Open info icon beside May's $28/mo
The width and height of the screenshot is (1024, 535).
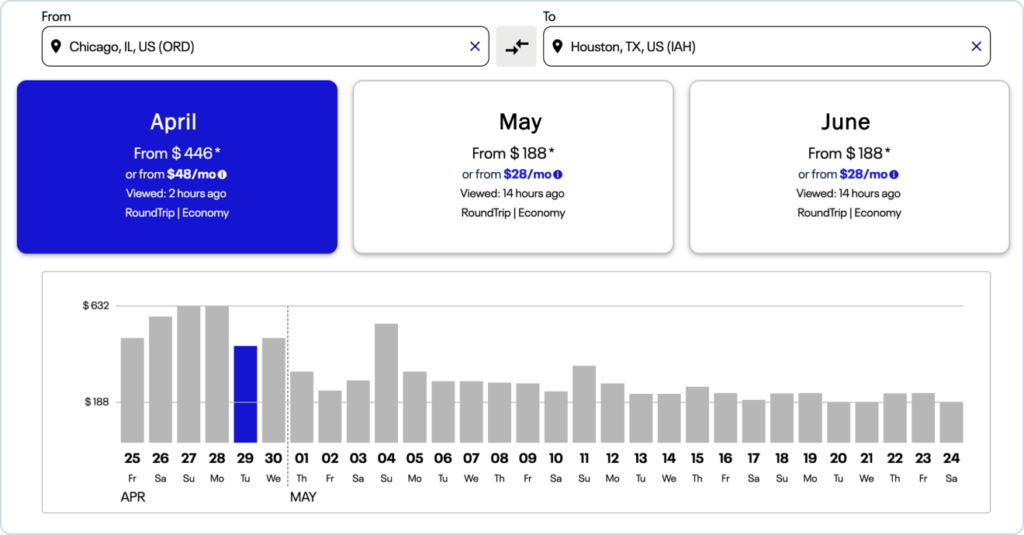[x=558, y=174]
